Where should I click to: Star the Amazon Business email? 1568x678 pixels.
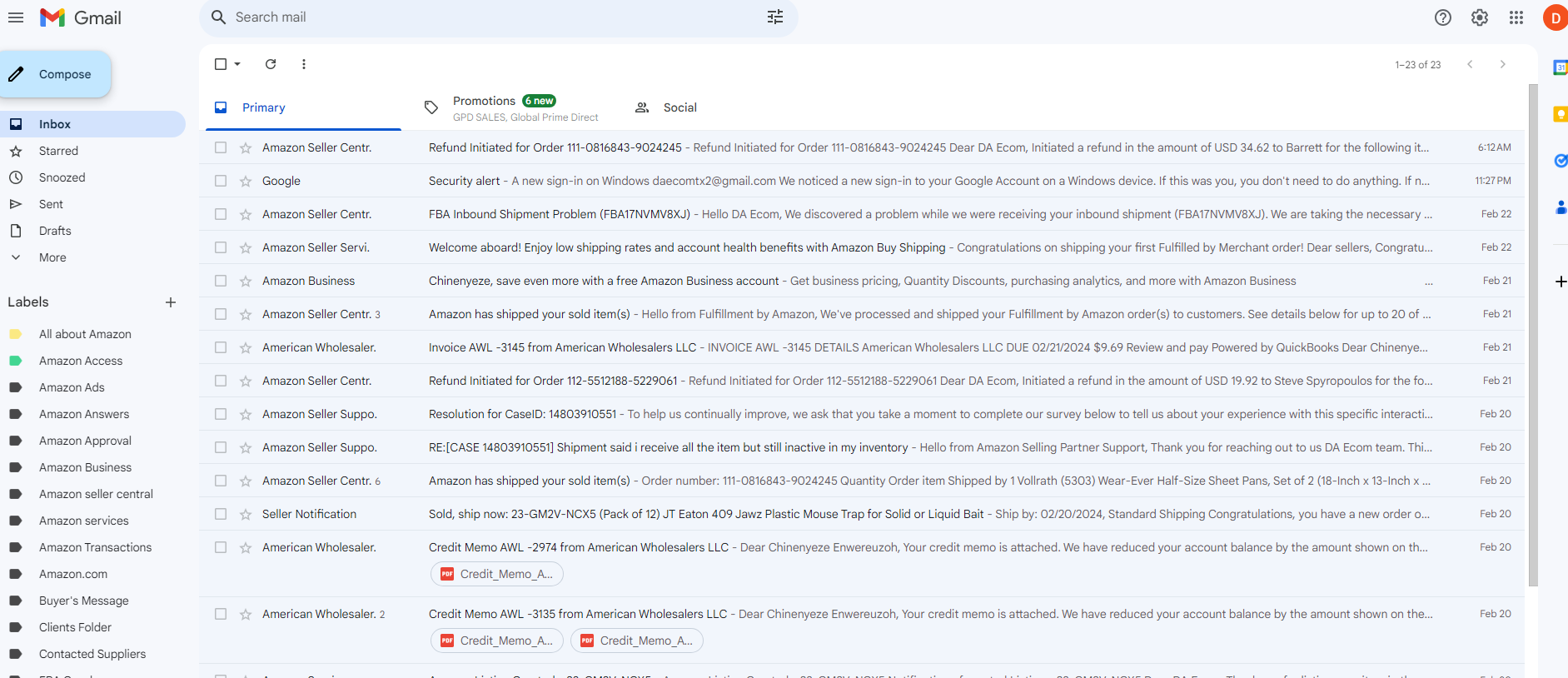(x=246, y=281)
